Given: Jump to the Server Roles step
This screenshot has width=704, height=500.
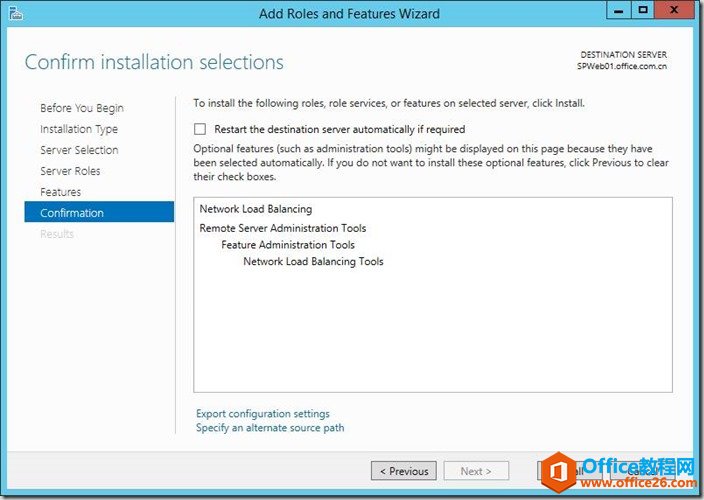Looking at the screenshot, I should pos(70,171).
